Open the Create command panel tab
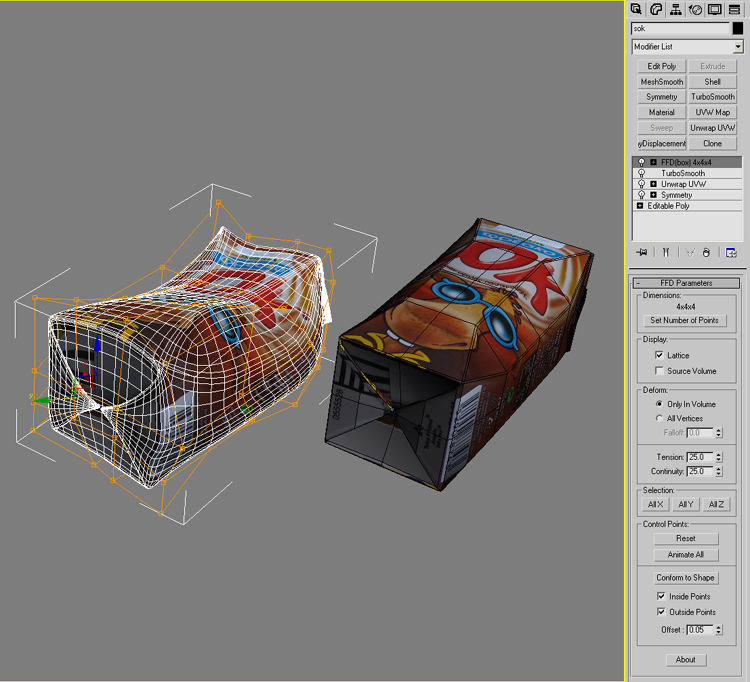Viewport: 750px width, 682px height. [x=637, y=9]
